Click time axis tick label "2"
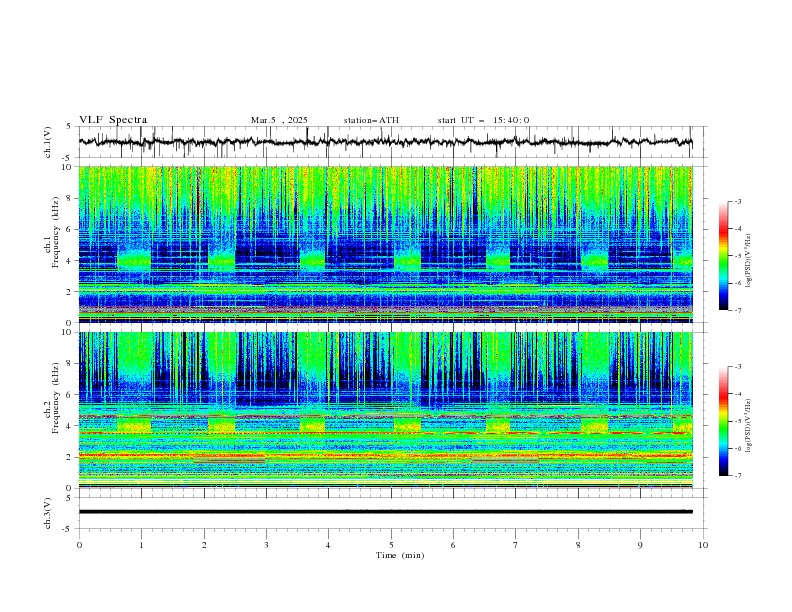 click(x=204, y=545)
